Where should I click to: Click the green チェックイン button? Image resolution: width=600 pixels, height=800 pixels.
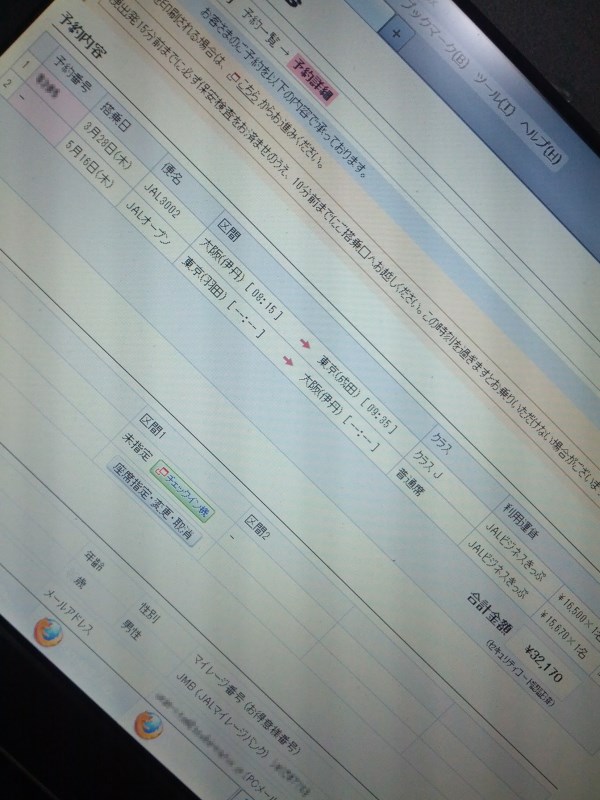[184, 491]
